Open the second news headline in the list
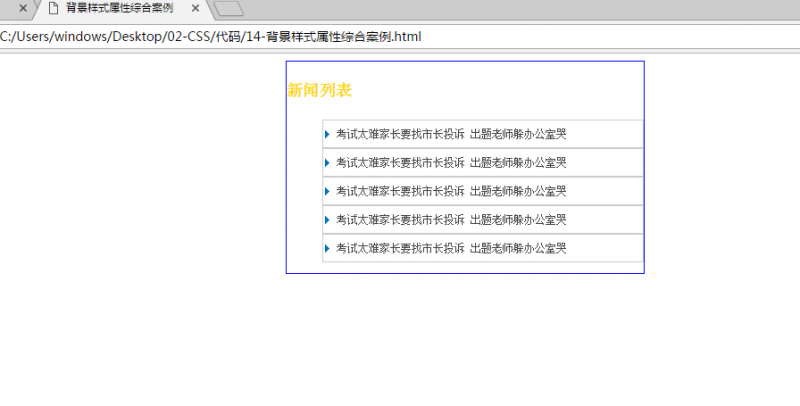Image resolution: width=800 pixels, height=406 pixels. (x=451, y=162)
